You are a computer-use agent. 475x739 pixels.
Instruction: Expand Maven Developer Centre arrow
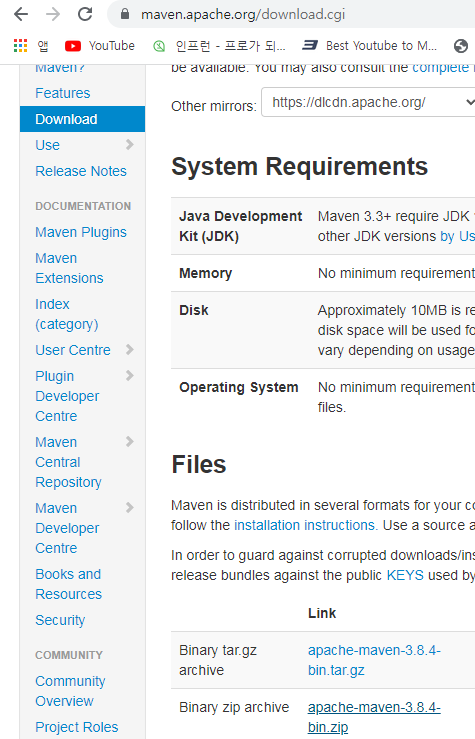click(130, 508)
